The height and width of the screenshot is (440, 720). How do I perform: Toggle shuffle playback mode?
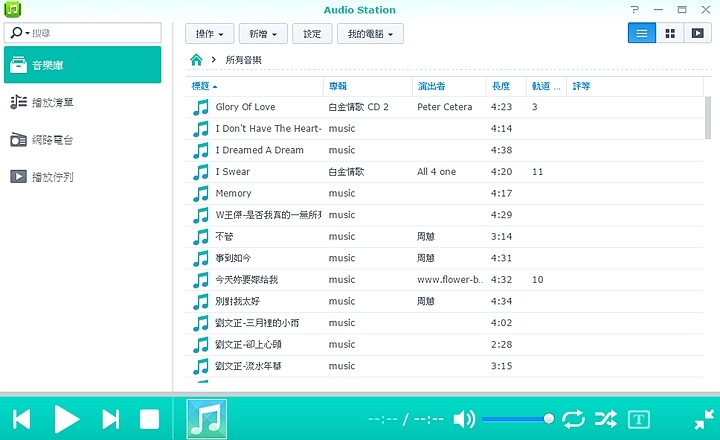[x=605, y=419]
